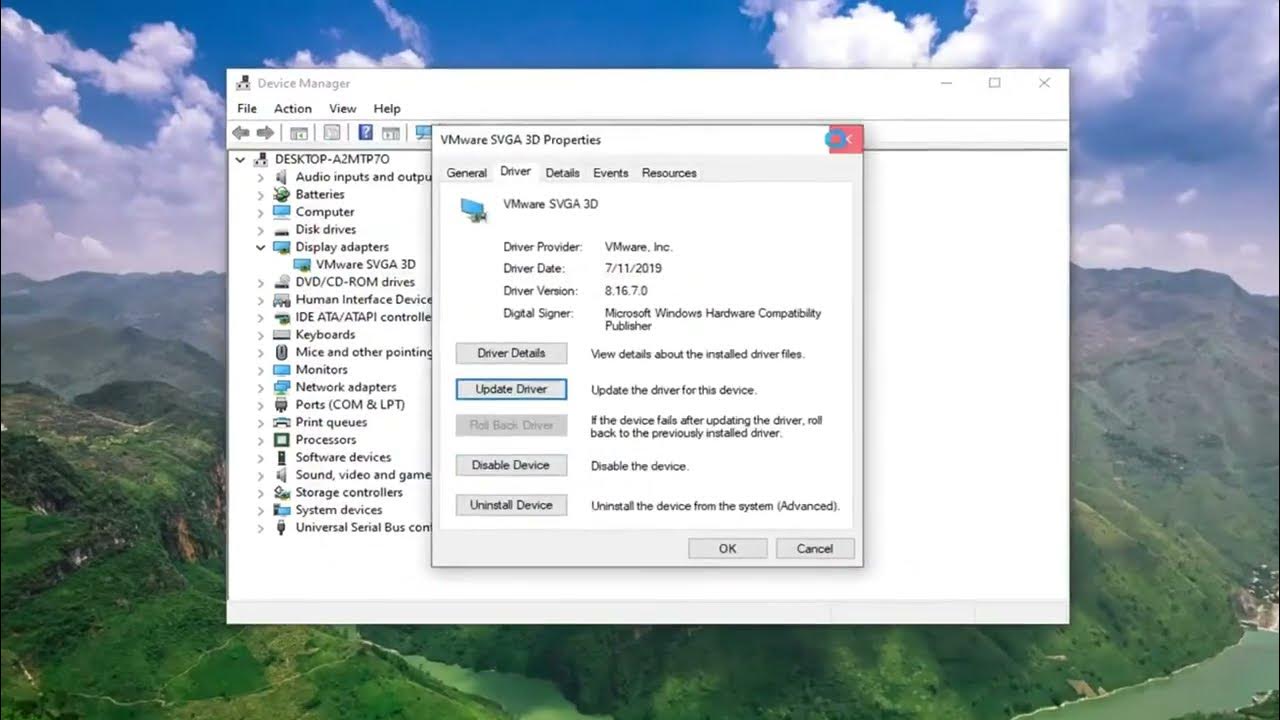Image resolution: width=1280 pixels, height=720 pixels.
Task: Open the Action menu
Action: [x=293, y=108]
